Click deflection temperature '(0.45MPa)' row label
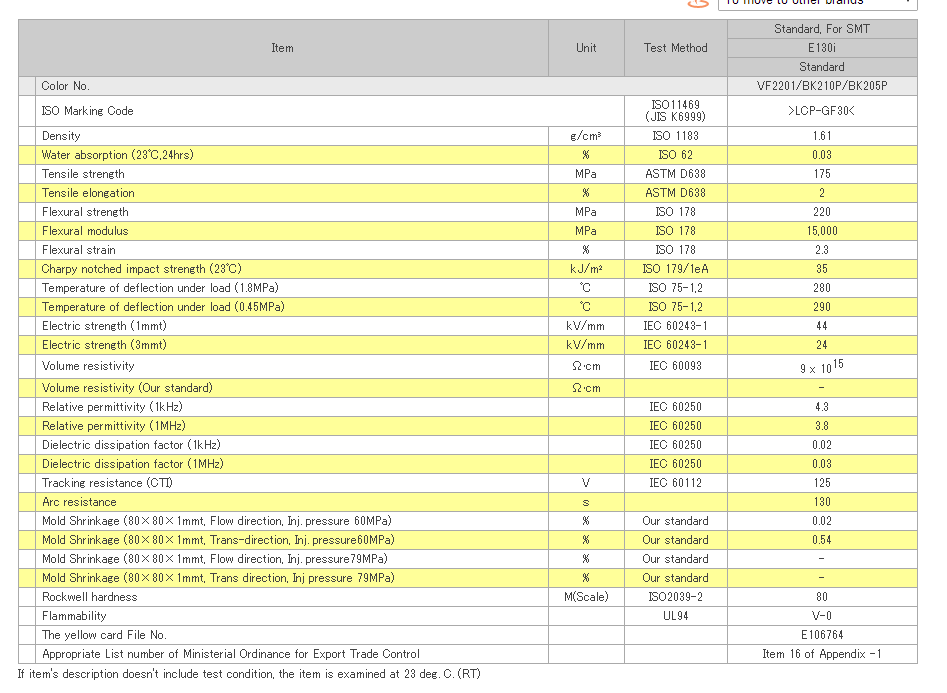The width and height of the screenshot is (947, 693). [163, 307]
